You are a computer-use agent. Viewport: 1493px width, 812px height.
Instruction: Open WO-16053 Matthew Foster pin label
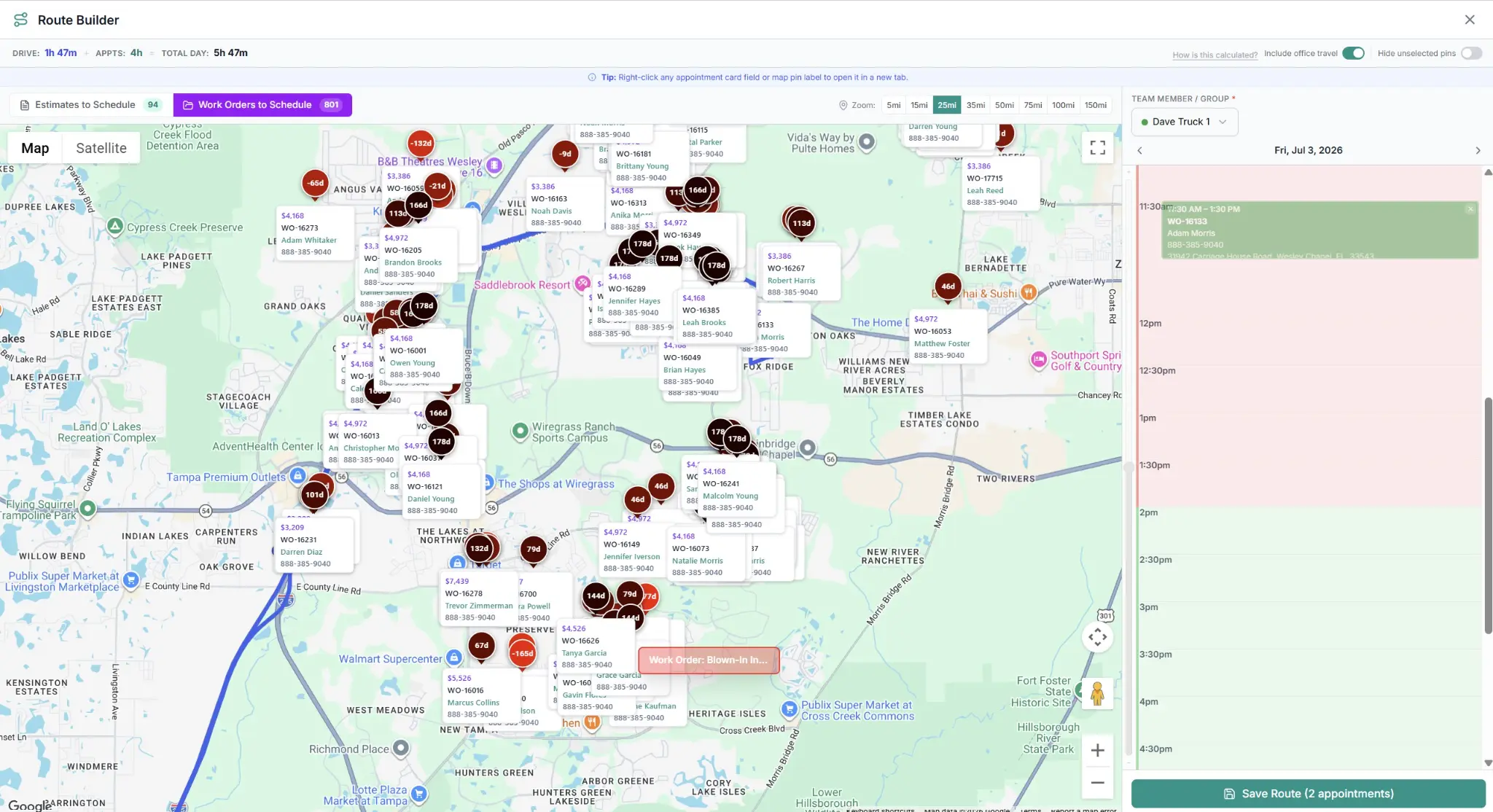948,337
